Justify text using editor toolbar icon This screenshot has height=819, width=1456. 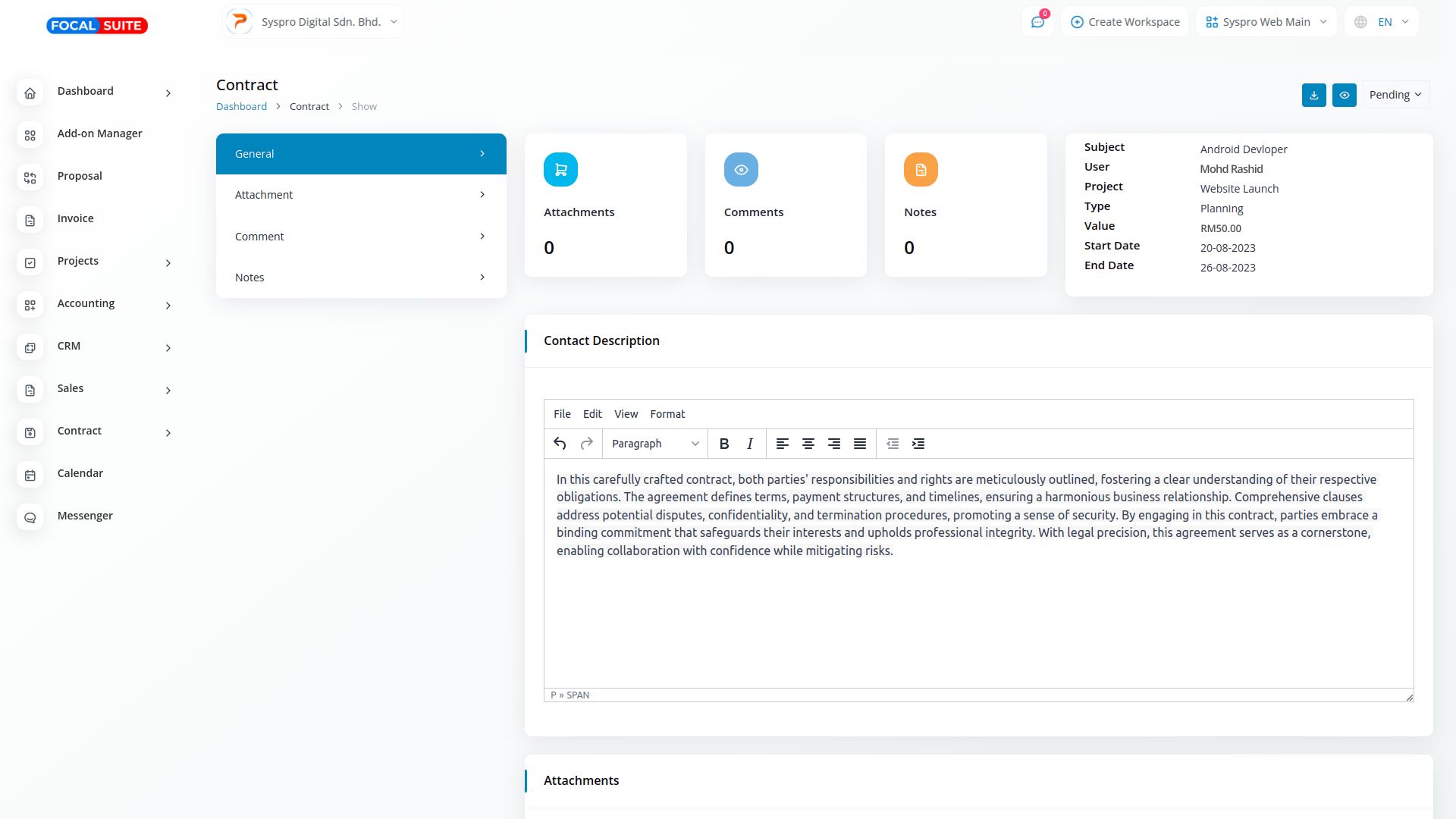(x=860, y=444)
